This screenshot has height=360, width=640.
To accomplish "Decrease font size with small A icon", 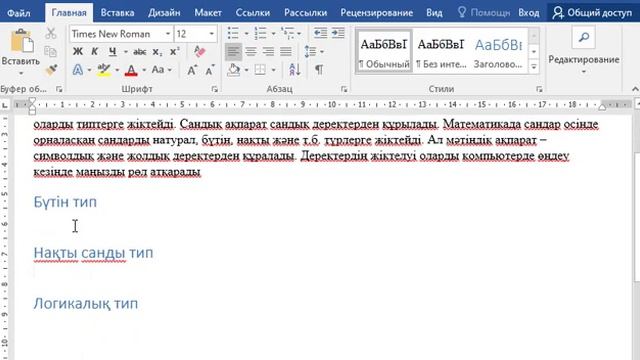I will click(210, 70).
